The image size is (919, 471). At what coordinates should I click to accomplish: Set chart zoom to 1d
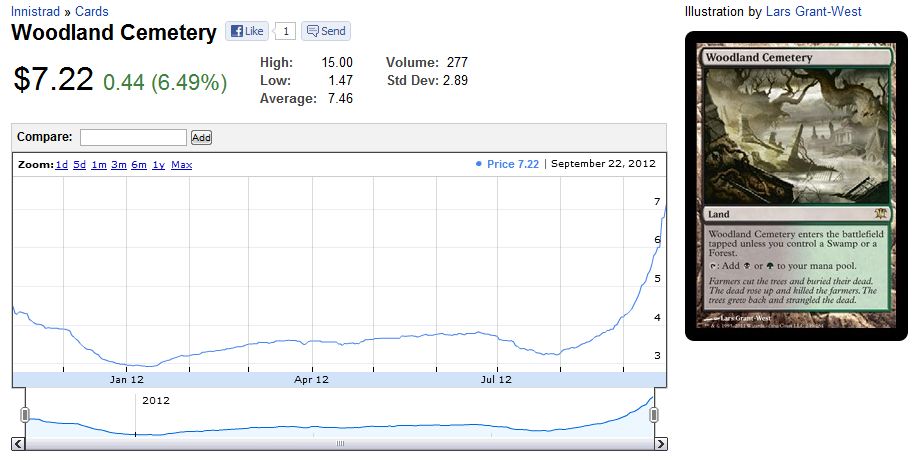(x=61, y=164)
